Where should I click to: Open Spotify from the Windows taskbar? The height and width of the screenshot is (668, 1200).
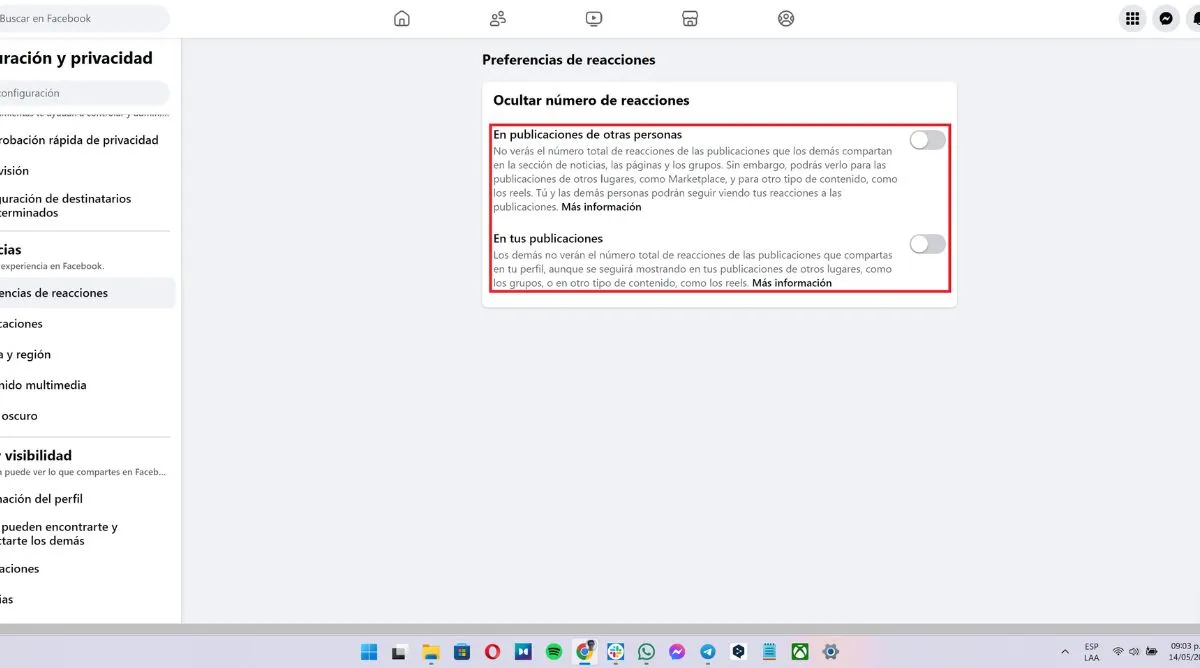pos(554,652)
